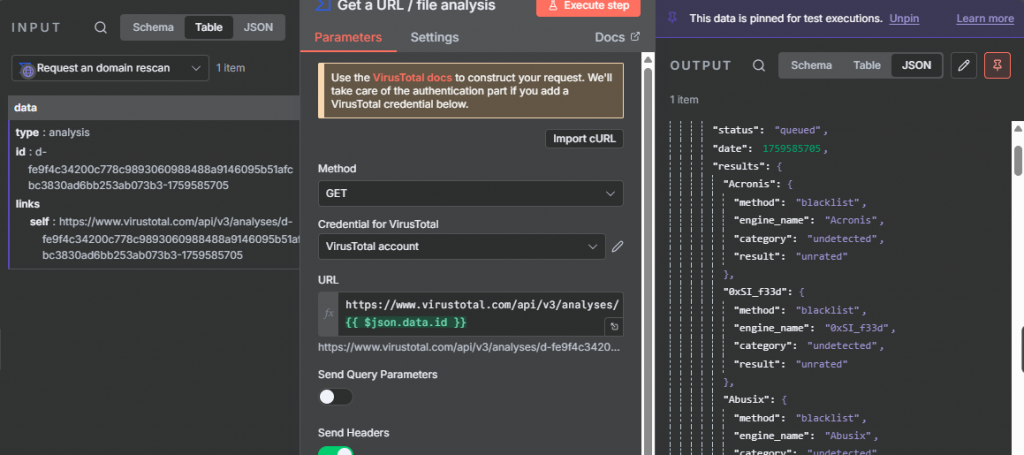The image size is (1024, 455).
Task: Open the Settings tab
Action: pos(434,37)
